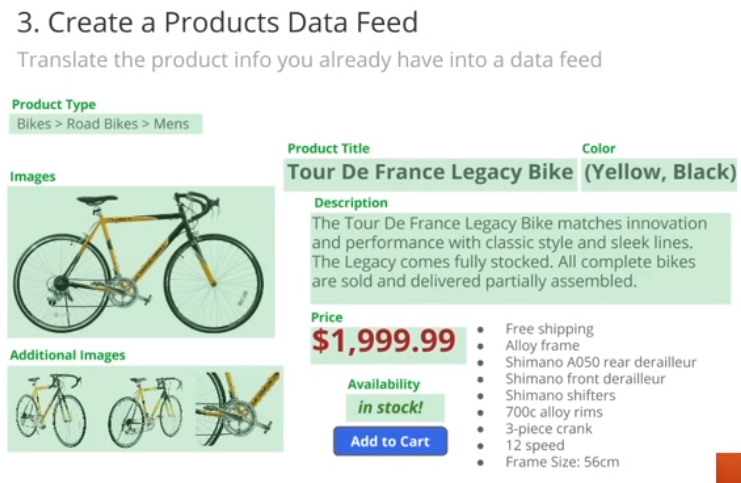741x483 pixels.
Task: Click the orange square in the corner
Action: 728,468
